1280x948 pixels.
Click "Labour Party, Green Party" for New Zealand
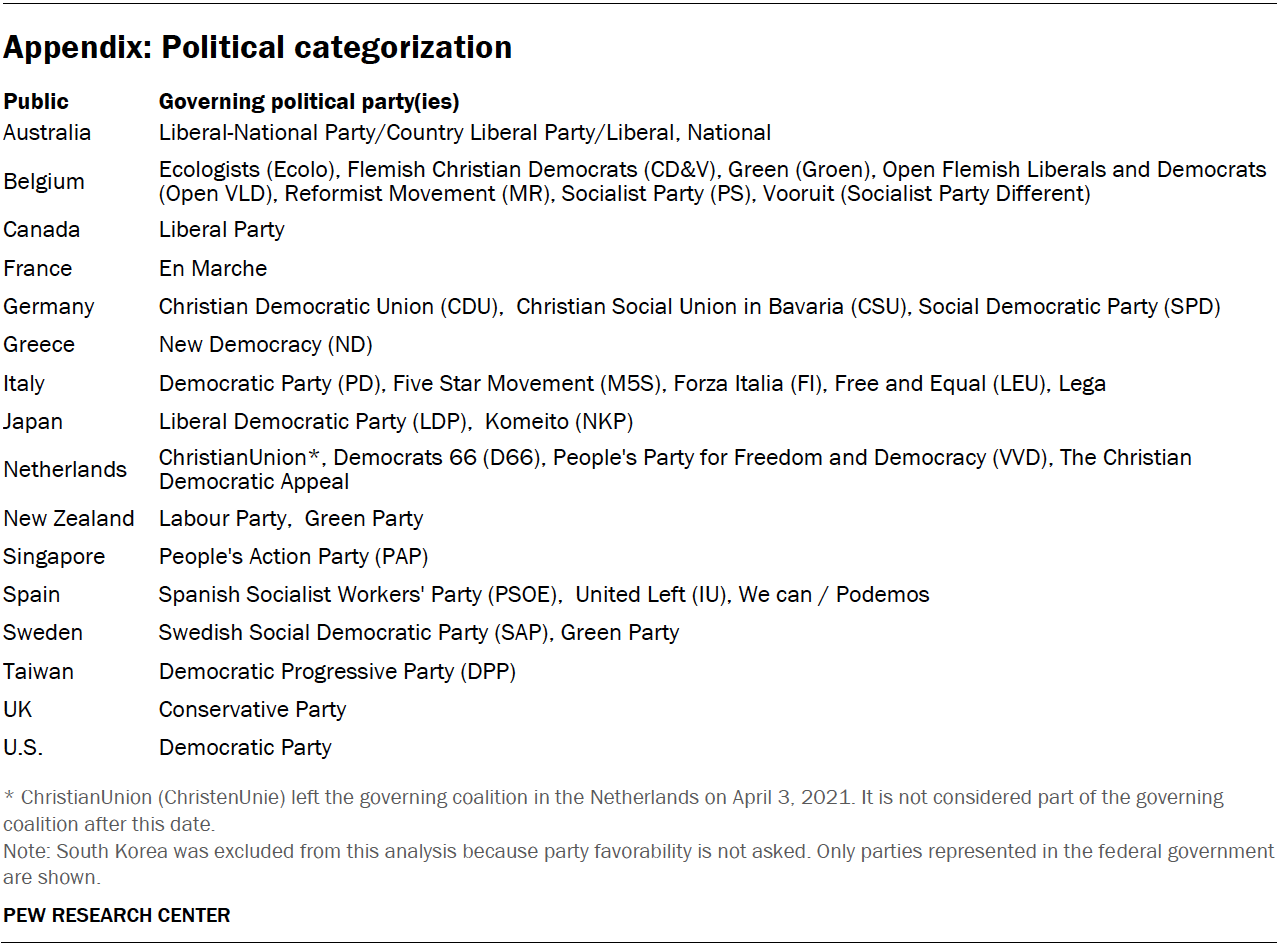290,518
